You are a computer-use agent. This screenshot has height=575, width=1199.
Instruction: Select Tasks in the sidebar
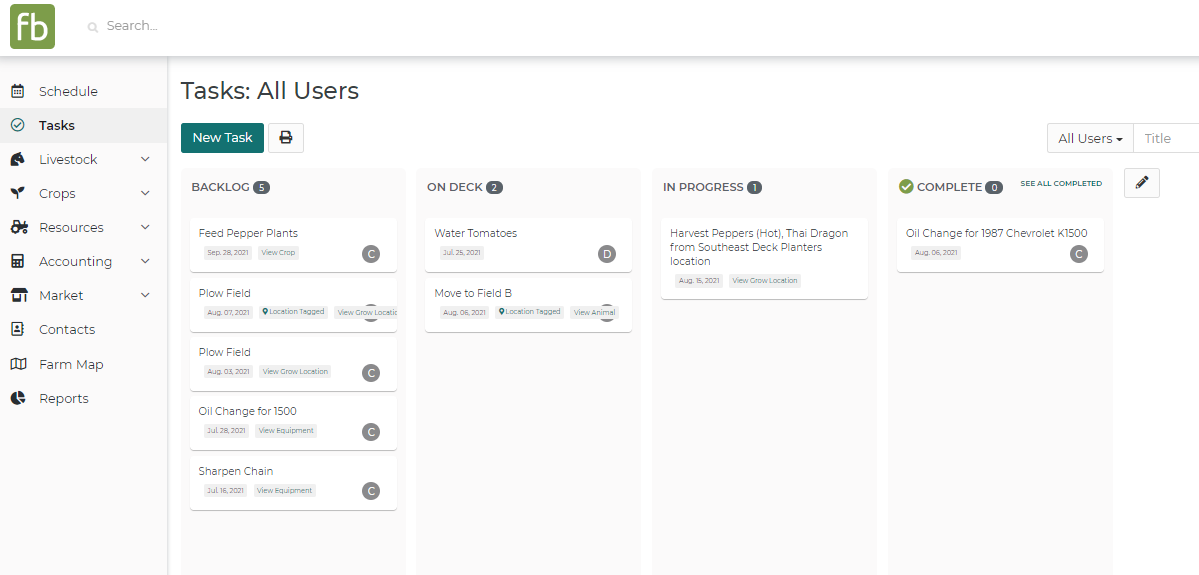tap(57, 125)
